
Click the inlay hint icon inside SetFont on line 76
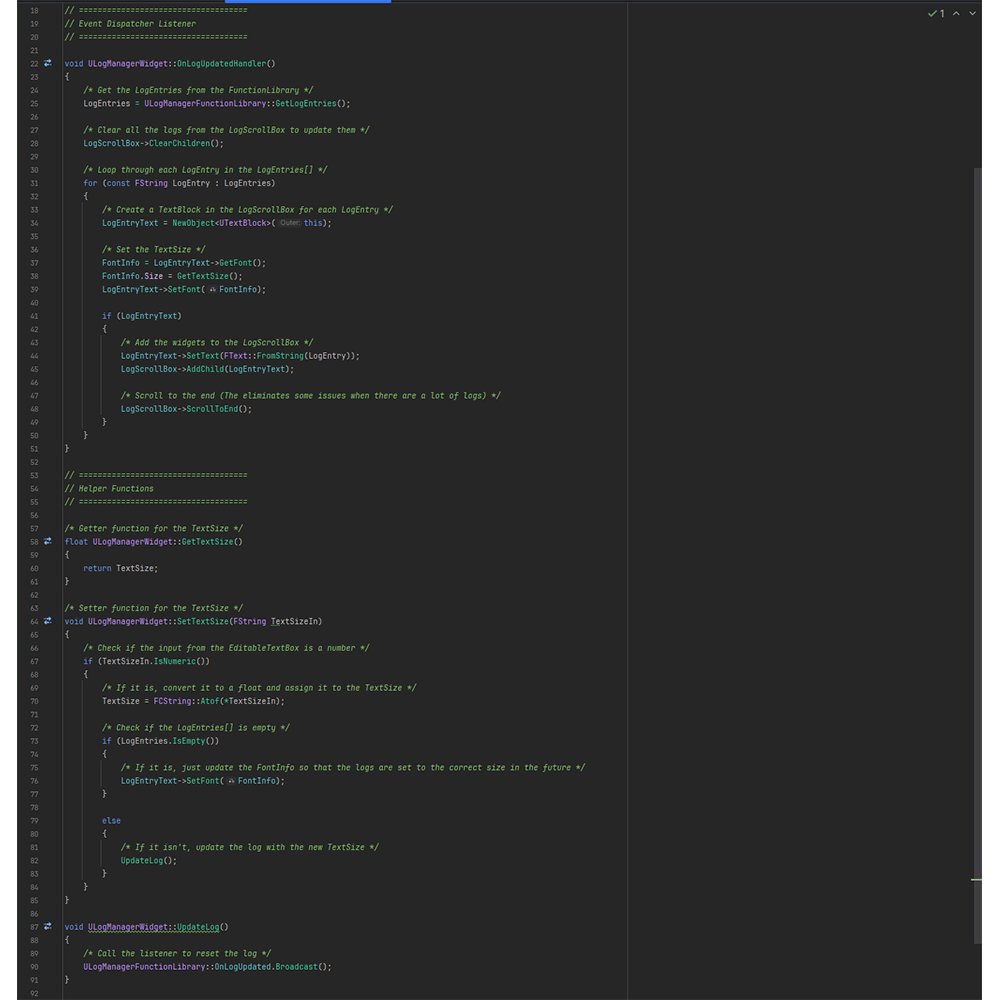(232, 781)
